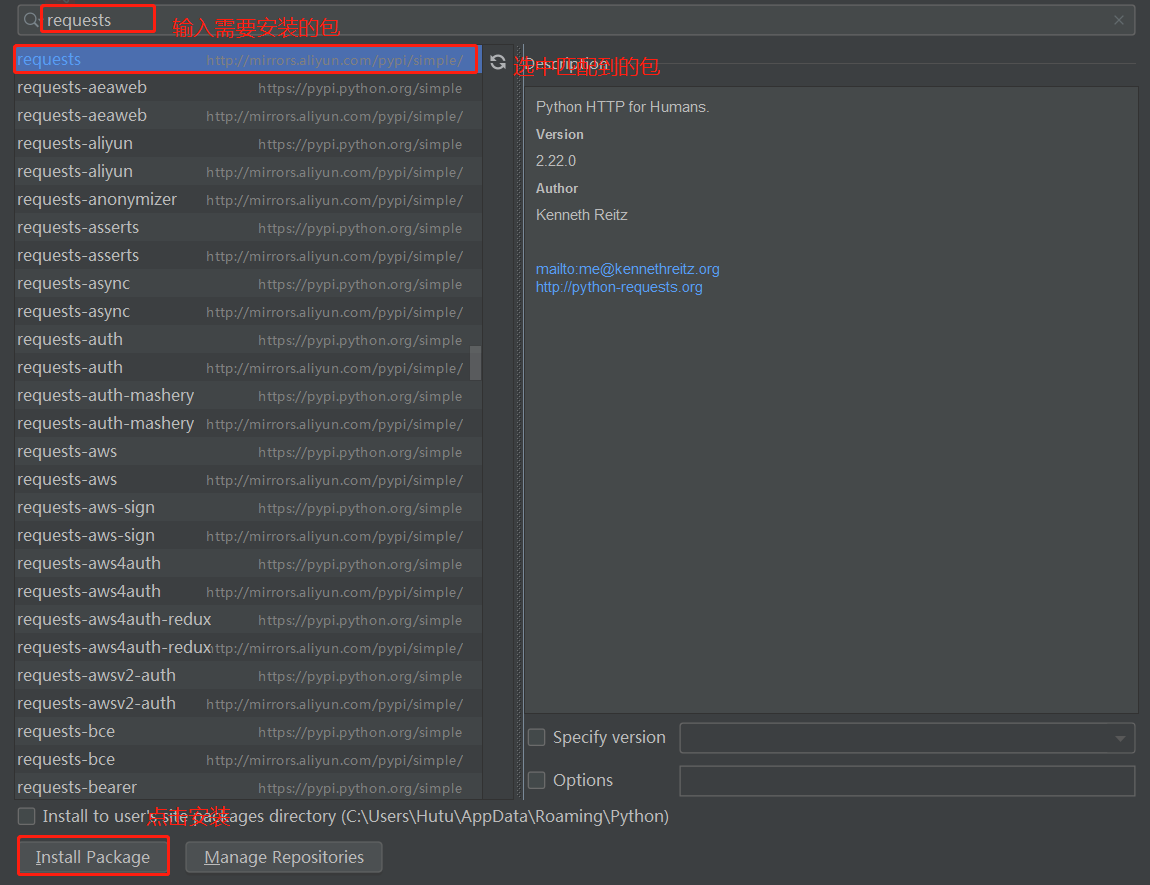Select requests-auth from pypi.python.org

pos(248,339)
